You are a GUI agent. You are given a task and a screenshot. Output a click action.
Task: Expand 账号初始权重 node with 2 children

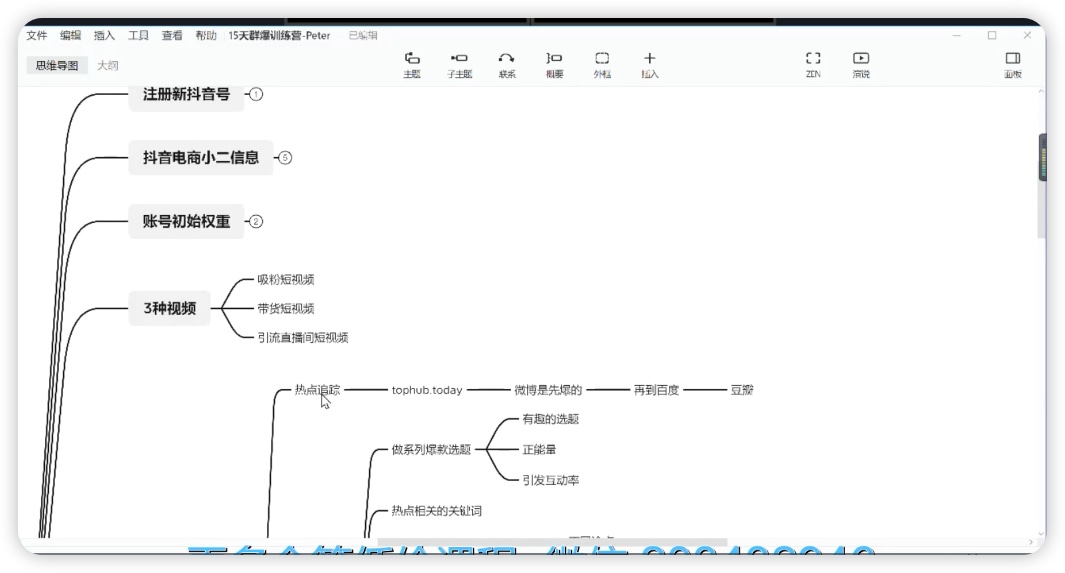(x=255, y=222)
